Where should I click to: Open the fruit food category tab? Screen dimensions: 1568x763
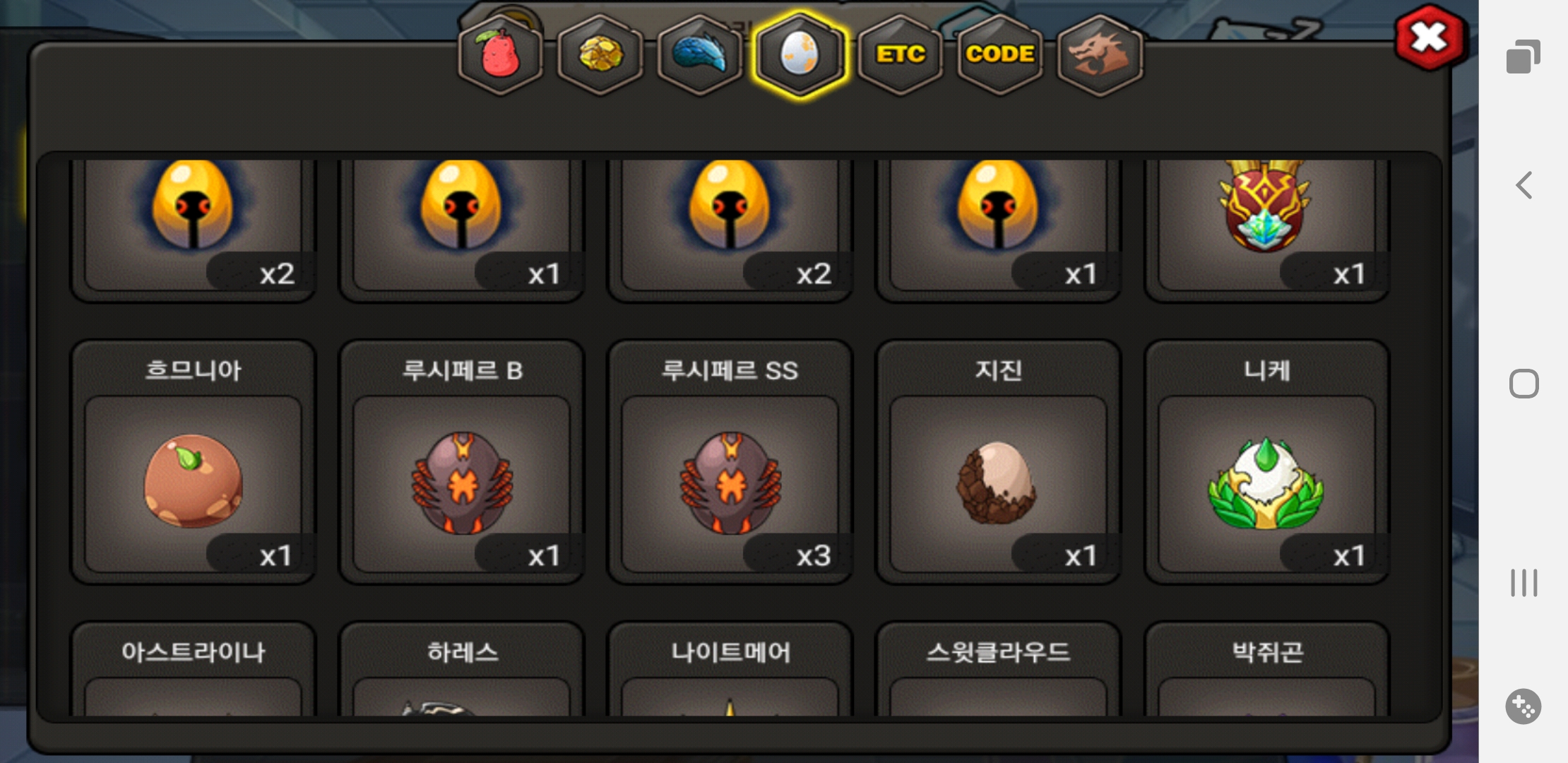click(500, 54)
